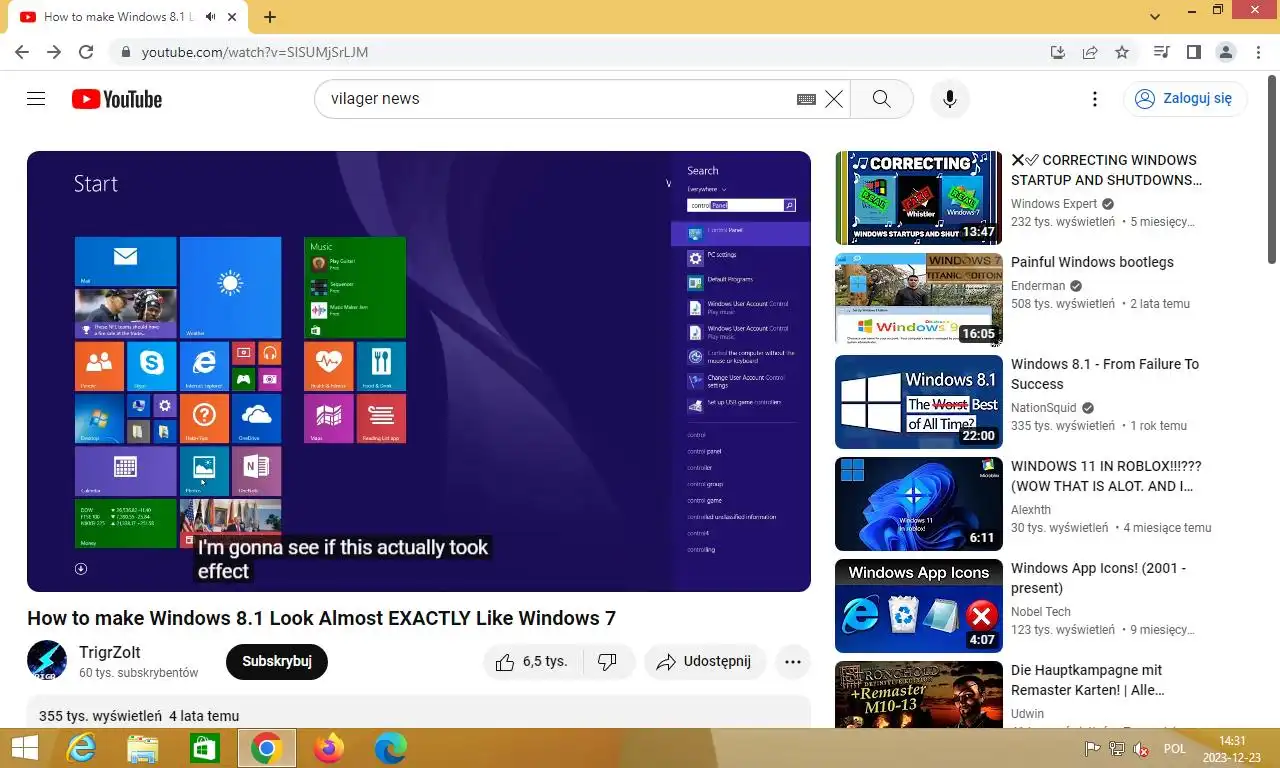Share this page from address bar icon
The height and width of the screenshot is (768, 1280).
click(x=1090, y=52)
